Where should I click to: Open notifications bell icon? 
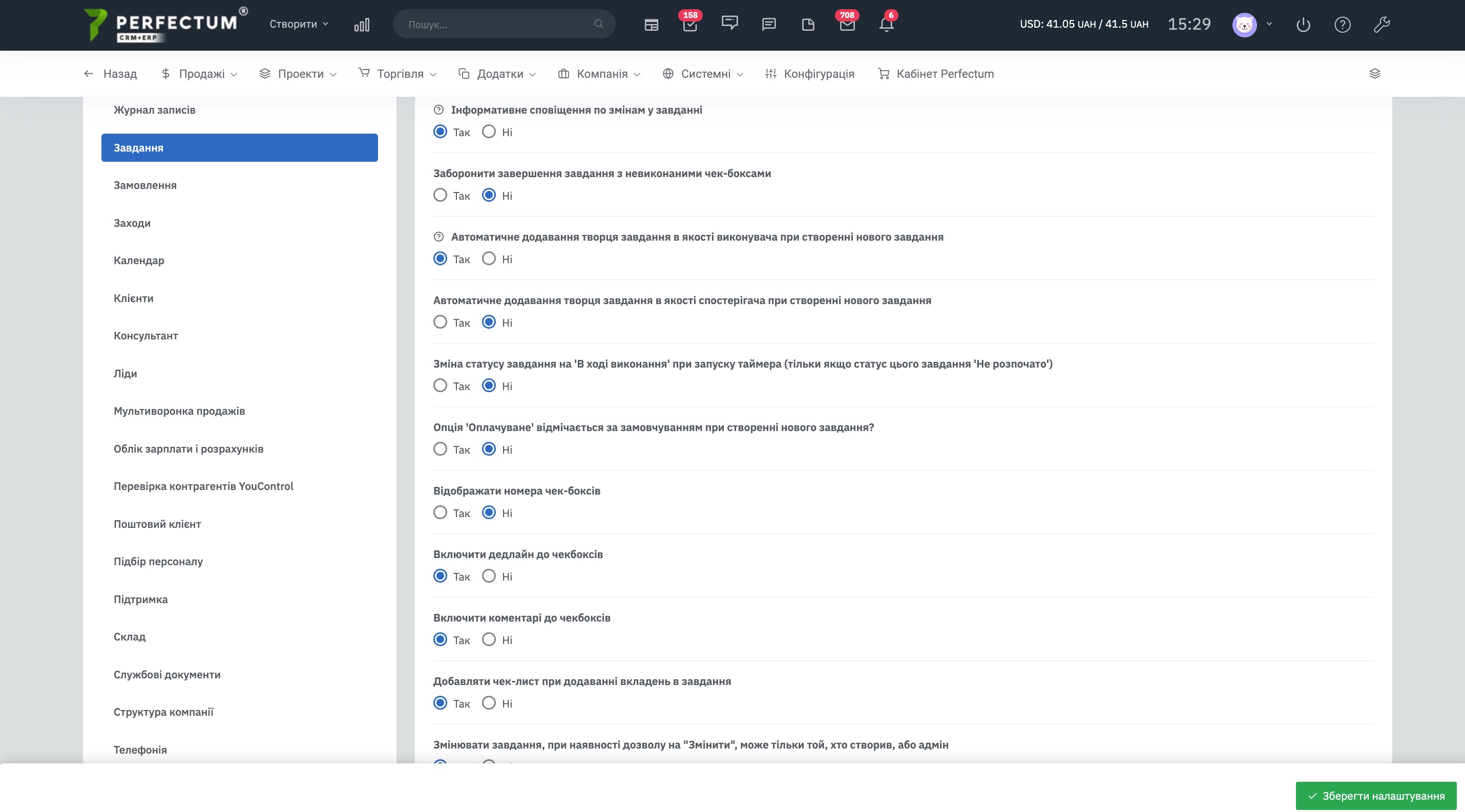[x=886, y=25]
